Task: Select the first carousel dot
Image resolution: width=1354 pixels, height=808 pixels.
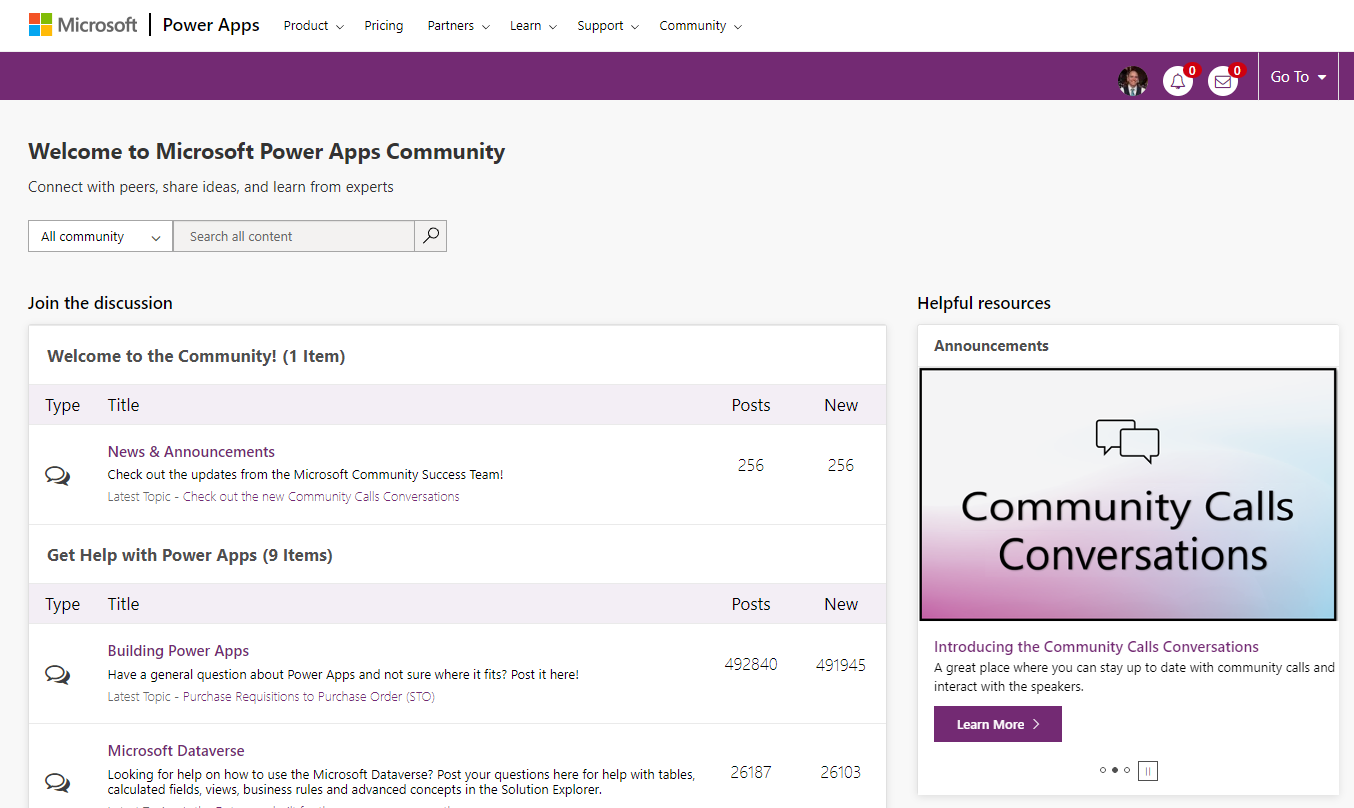Action: 1103,770
